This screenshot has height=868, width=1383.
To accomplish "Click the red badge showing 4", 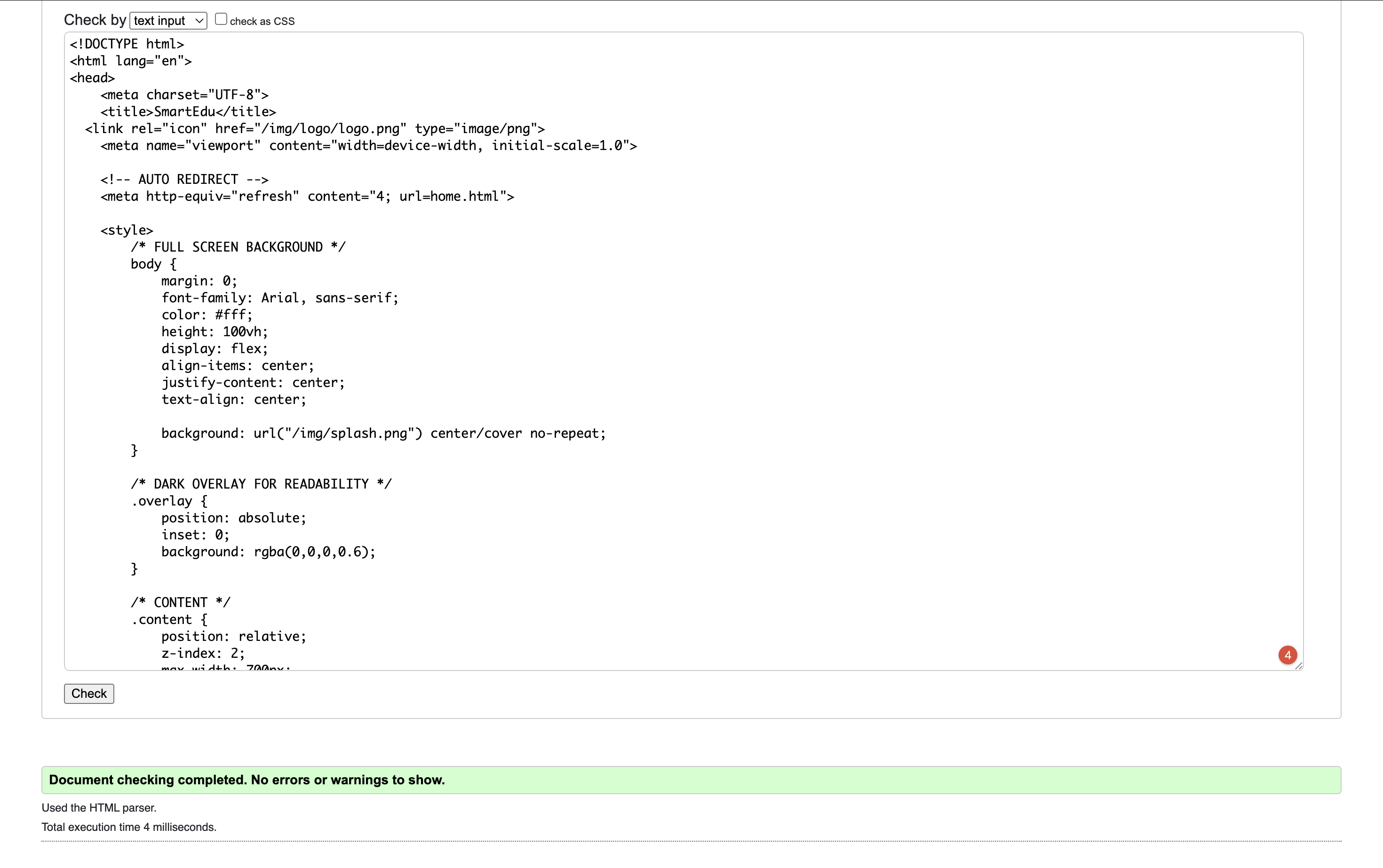I will pyautogui.click(x=1288, y=655).
